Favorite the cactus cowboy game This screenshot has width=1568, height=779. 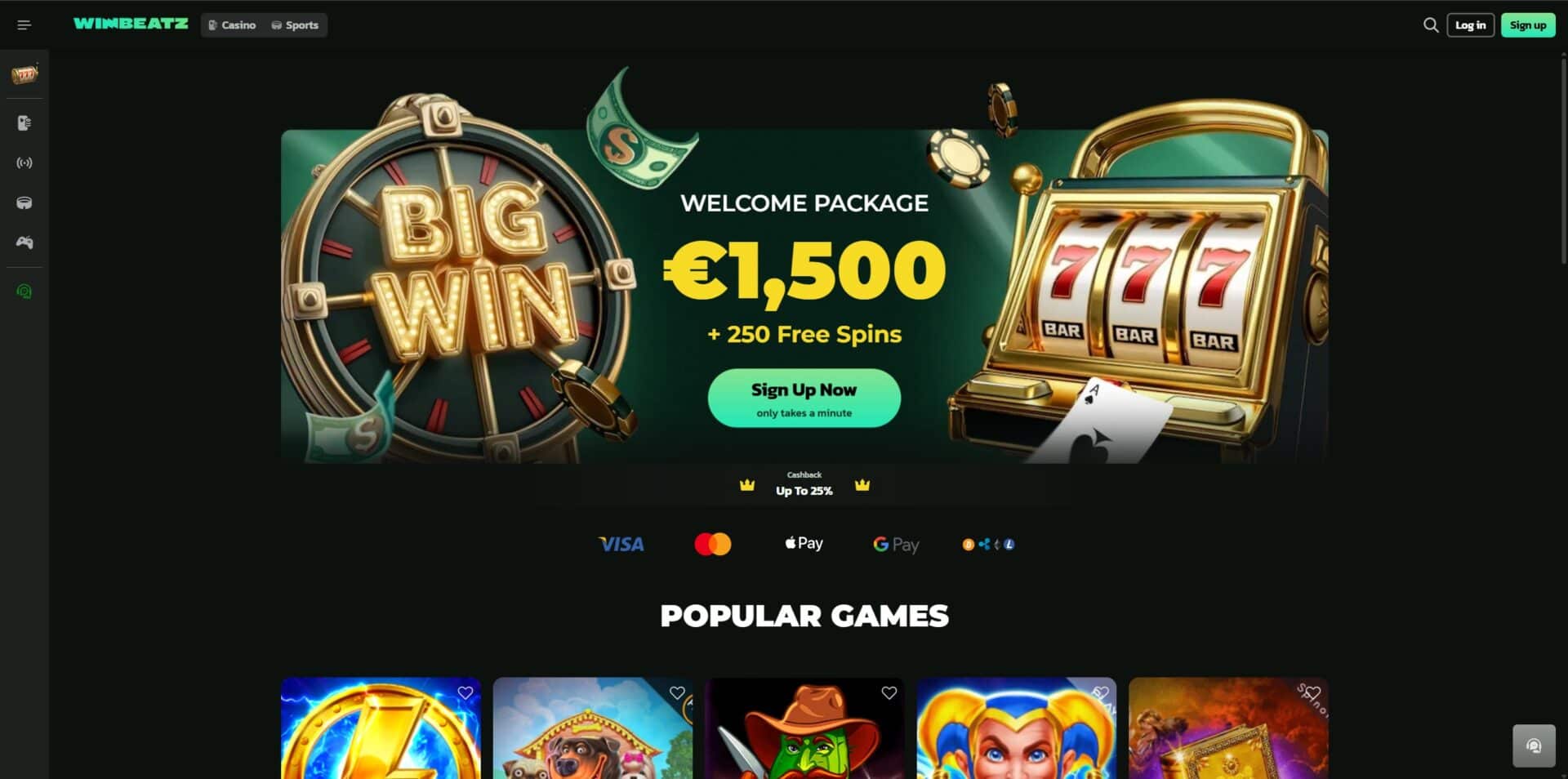(889, 693)
